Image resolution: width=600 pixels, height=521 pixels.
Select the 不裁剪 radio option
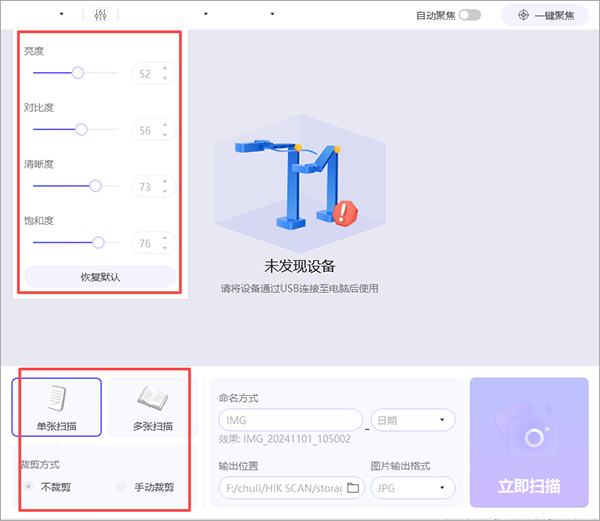click(x=28, y=487)
